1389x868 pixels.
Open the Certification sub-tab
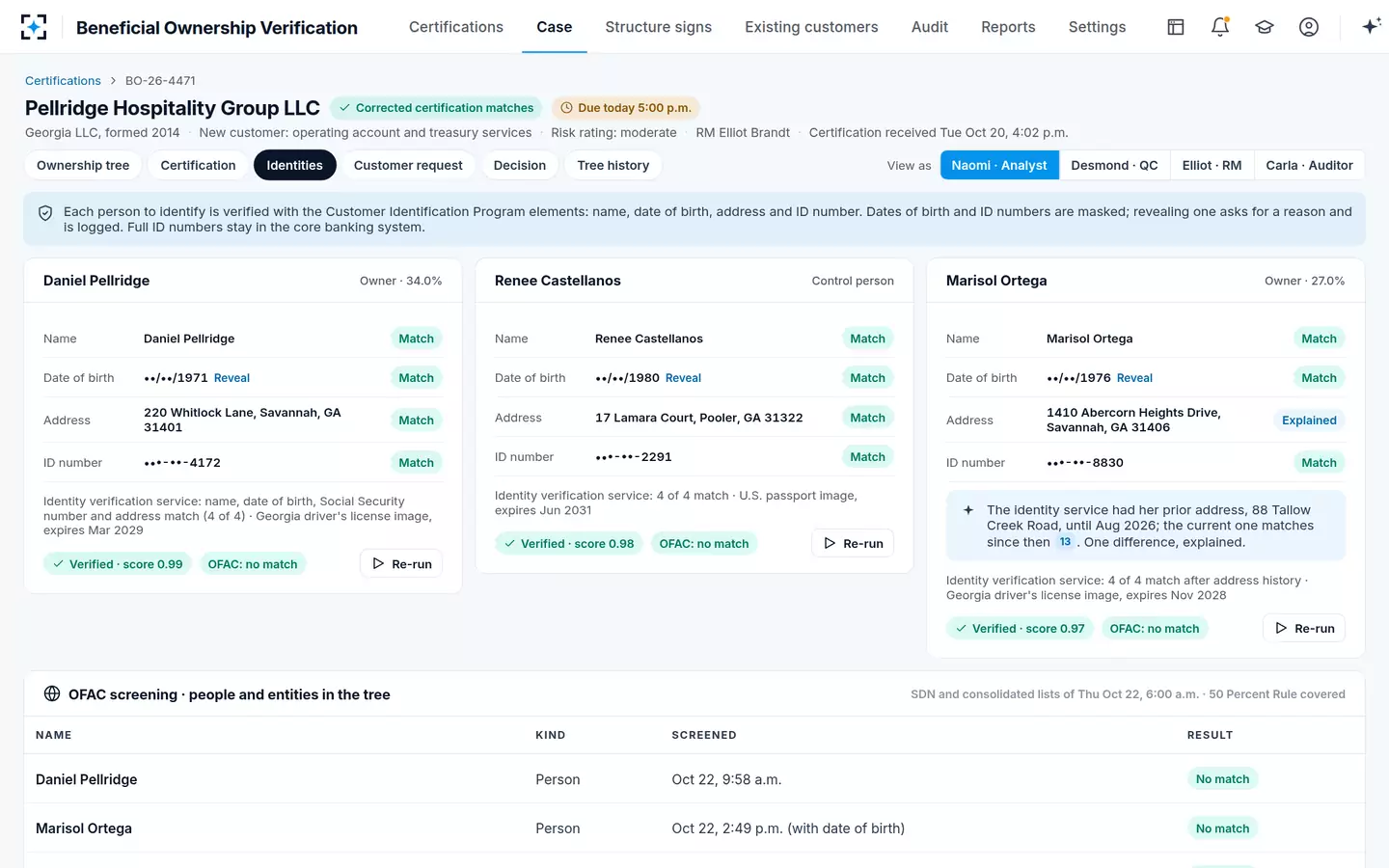click(198, 165)
